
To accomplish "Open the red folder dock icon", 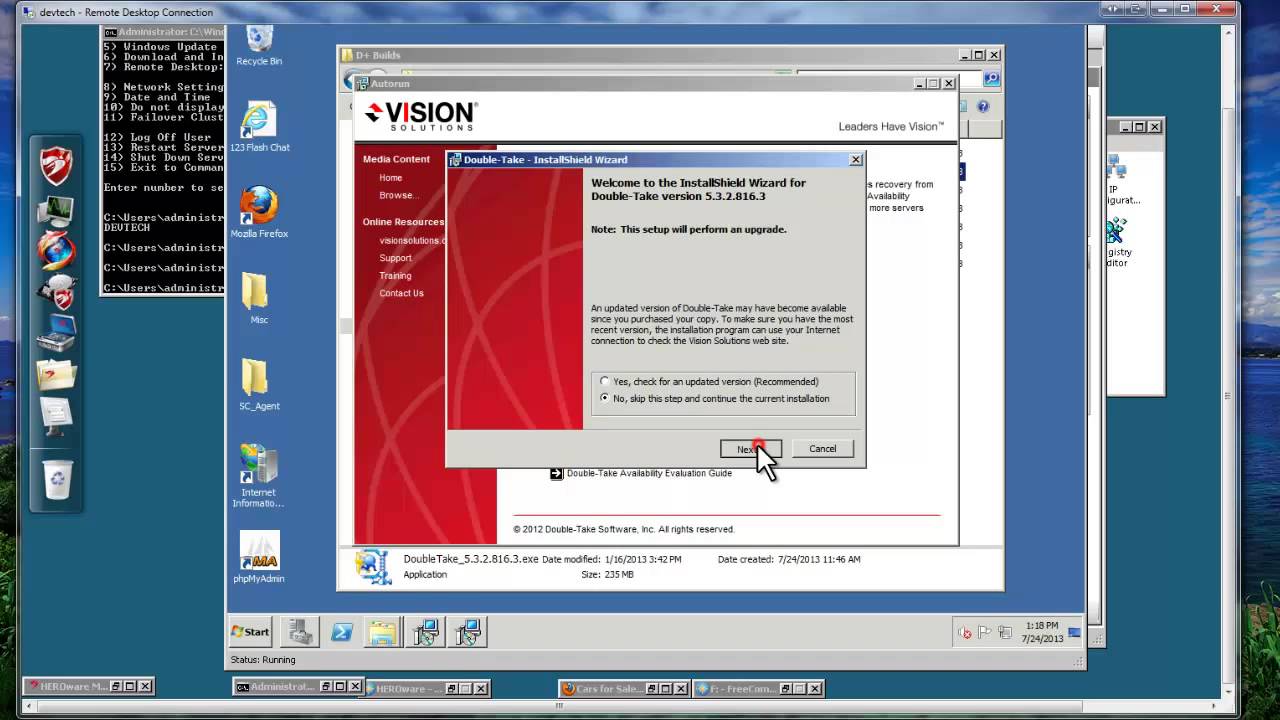I will pyautogui.click(x=56, y=373).
